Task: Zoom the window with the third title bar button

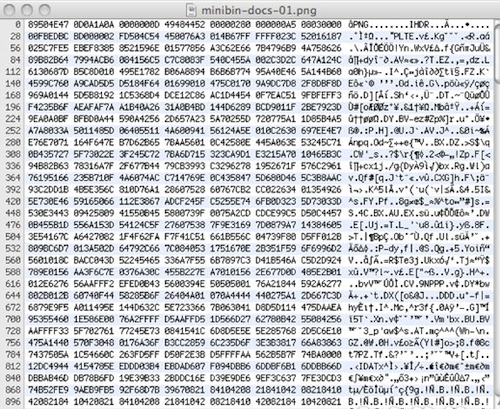Action: 44,10
